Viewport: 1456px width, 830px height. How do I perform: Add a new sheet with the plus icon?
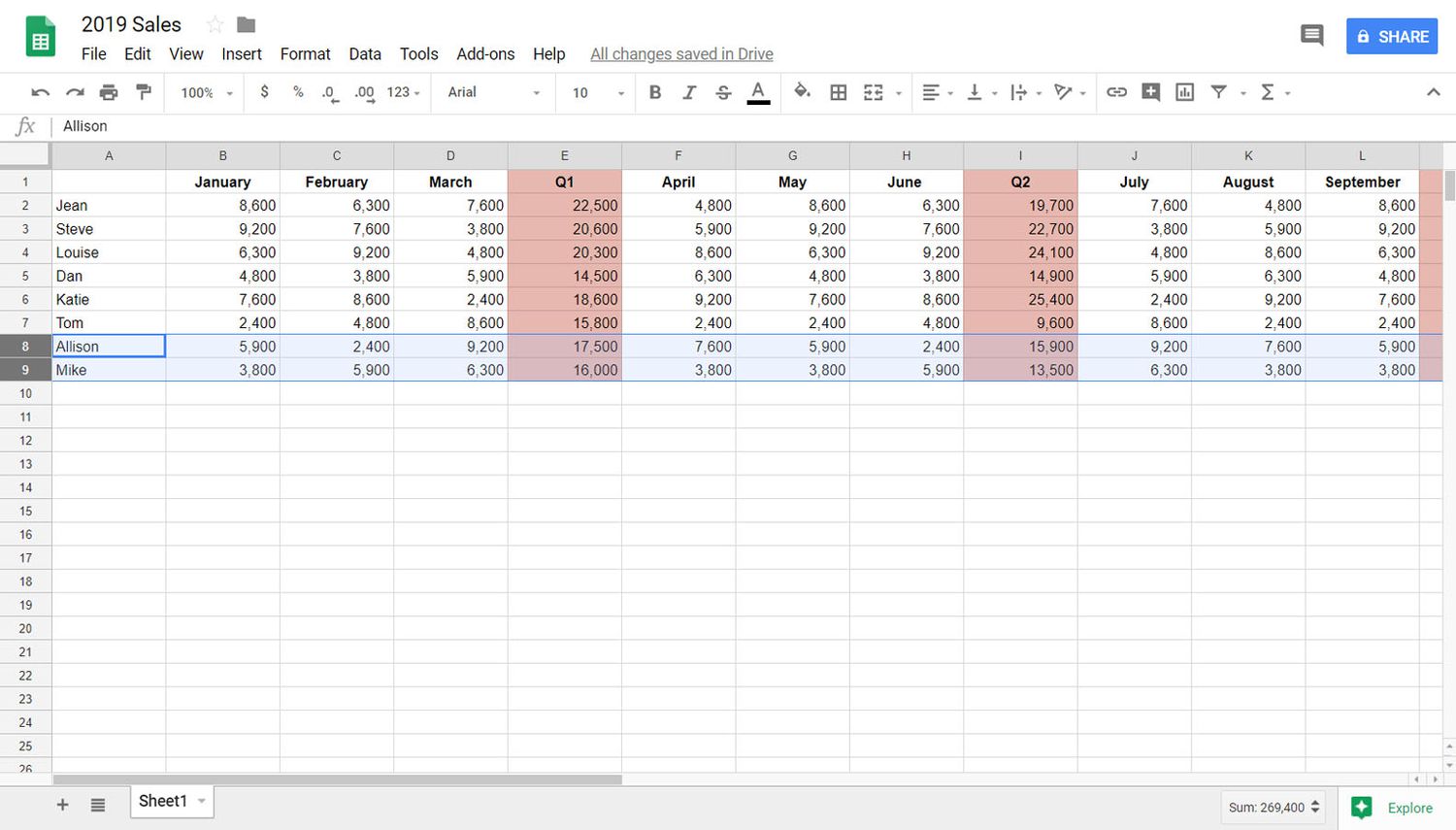tap(62, 804)
